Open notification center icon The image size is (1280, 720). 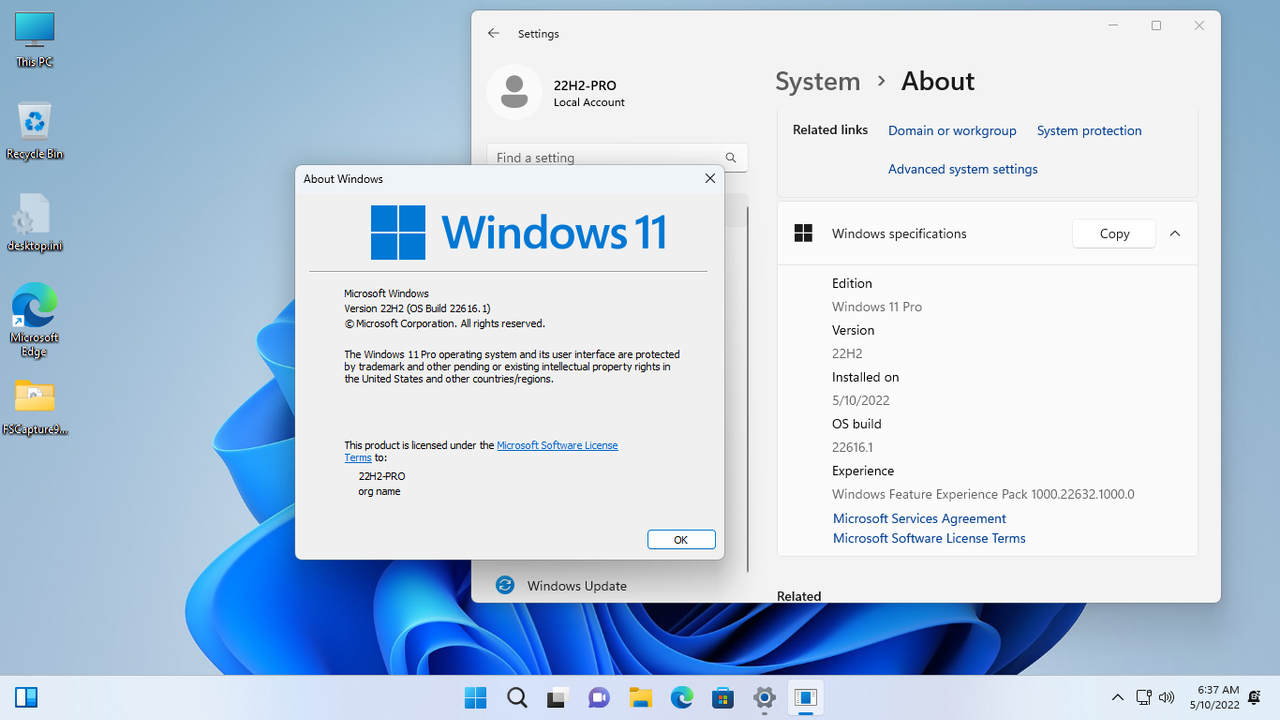tap(1255, 697)
